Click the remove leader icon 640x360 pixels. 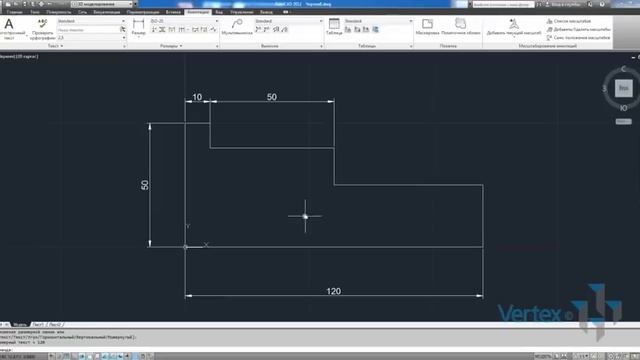(266, 29)
